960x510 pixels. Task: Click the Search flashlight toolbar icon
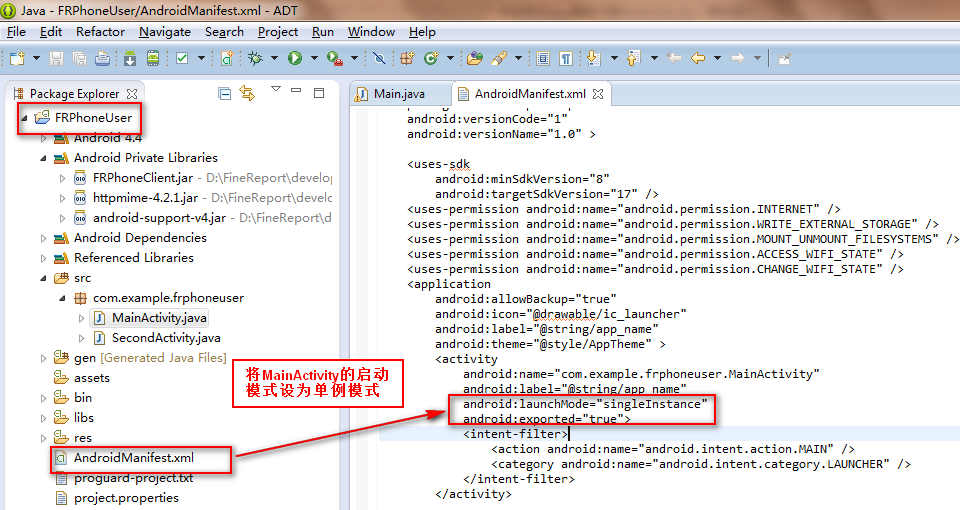pyautogui.click(x=499, y=58)
